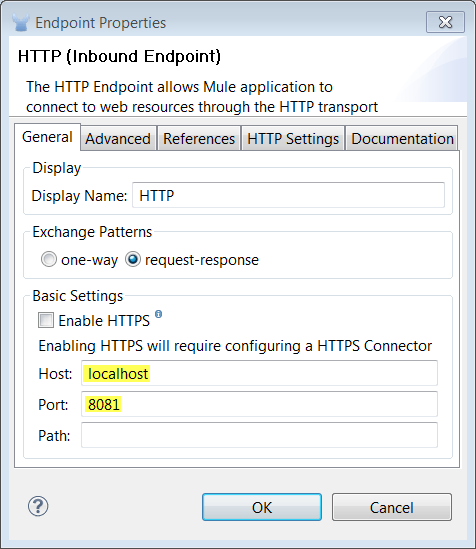Click the 'Port:' label
Viewport: 476px width, 549px height.
tap(53, 405)
